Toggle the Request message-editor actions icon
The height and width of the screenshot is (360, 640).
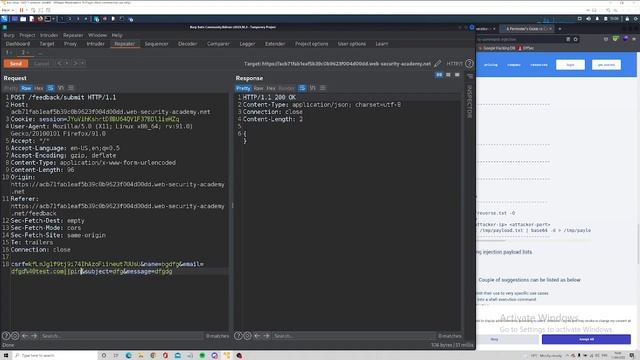click(x=51, y=88)
